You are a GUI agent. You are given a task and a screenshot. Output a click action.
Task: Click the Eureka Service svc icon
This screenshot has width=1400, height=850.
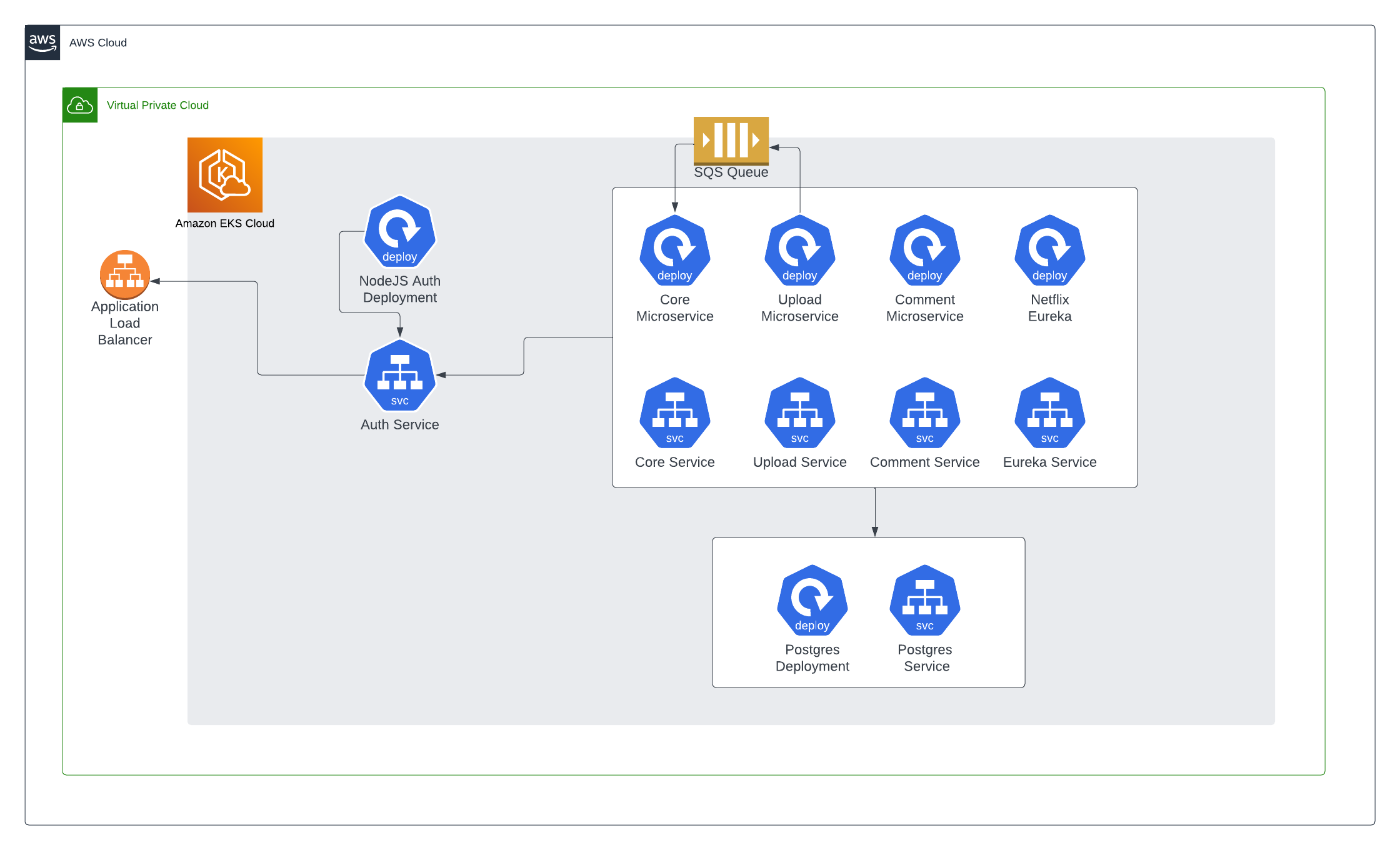(1049, 413)
